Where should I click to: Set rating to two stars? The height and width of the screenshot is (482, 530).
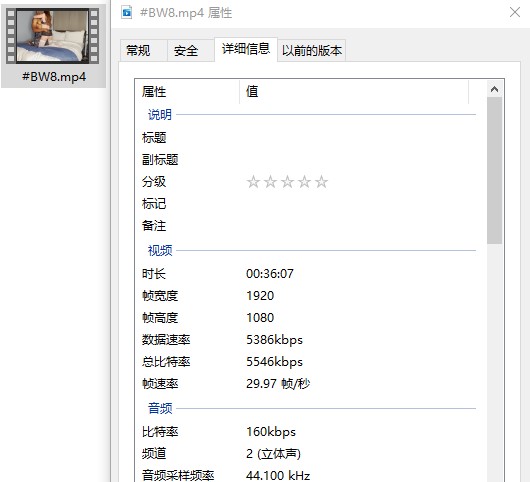pyautogui.click(x=270, y=182)
